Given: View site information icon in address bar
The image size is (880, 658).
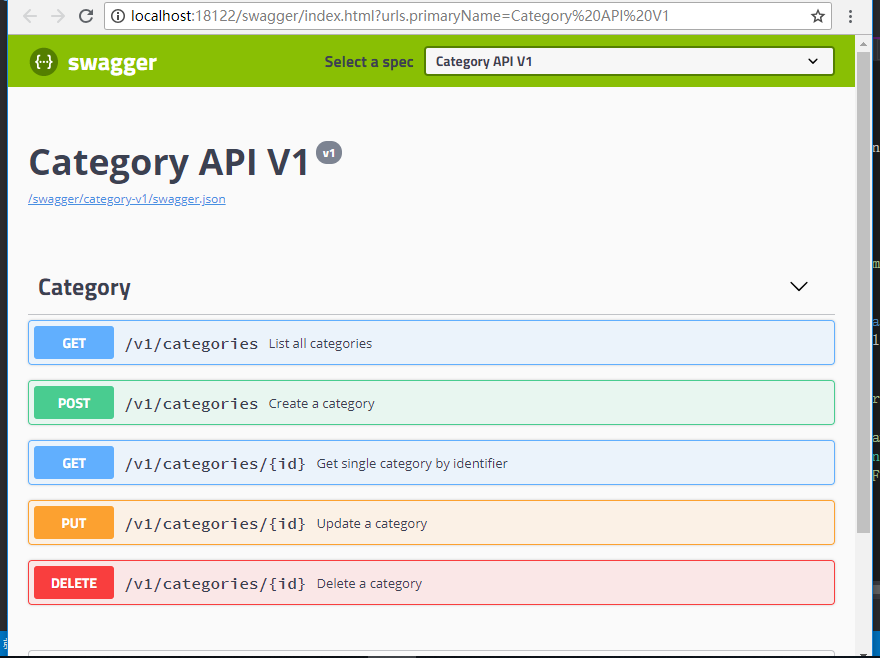Looking at the screenshot, I should pyautogui.click(x=118, y=16).
